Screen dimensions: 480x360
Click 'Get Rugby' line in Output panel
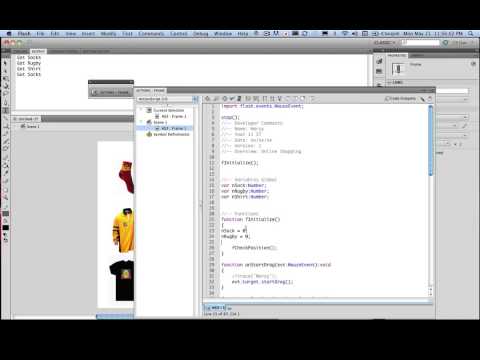pos(29,63)
